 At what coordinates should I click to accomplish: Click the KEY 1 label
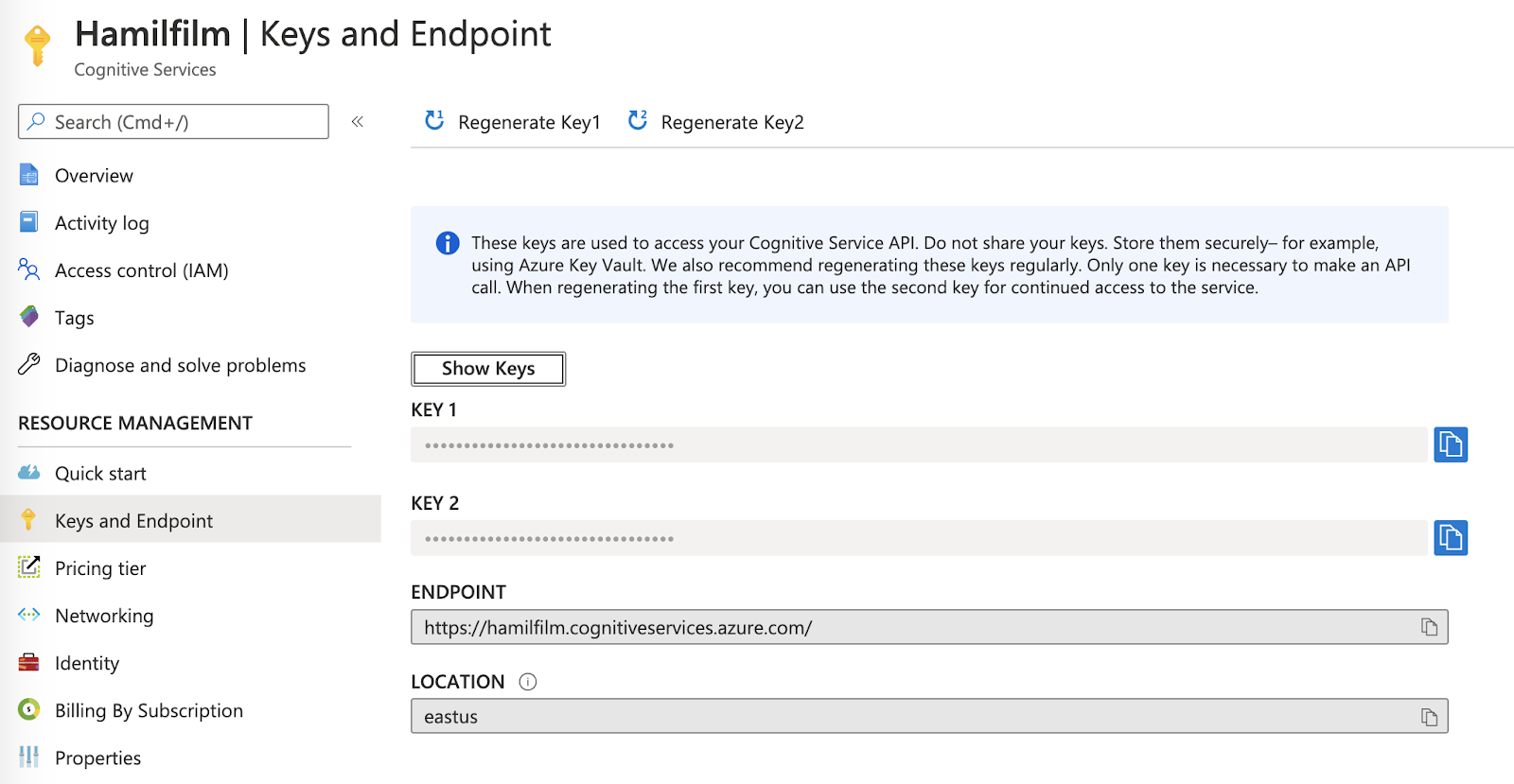[433, 409]
